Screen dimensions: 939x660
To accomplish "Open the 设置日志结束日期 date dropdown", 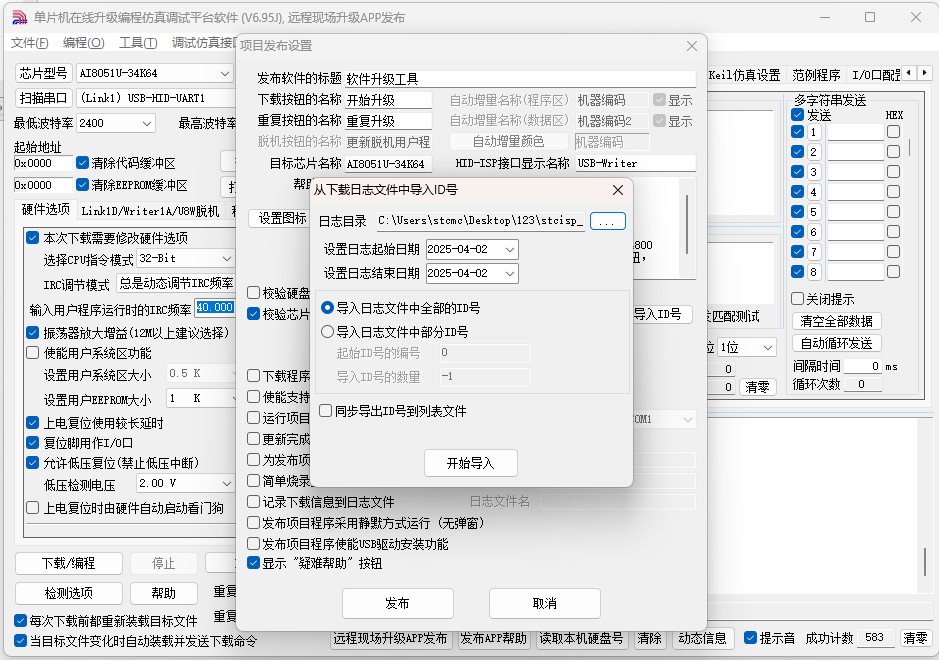I will 510,274.
